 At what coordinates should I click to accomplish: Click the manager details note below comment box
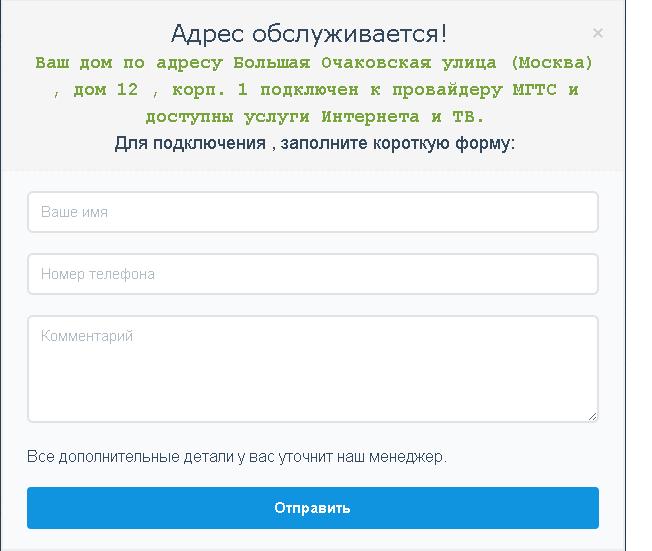pyautogui.click(x=237, y=457)
